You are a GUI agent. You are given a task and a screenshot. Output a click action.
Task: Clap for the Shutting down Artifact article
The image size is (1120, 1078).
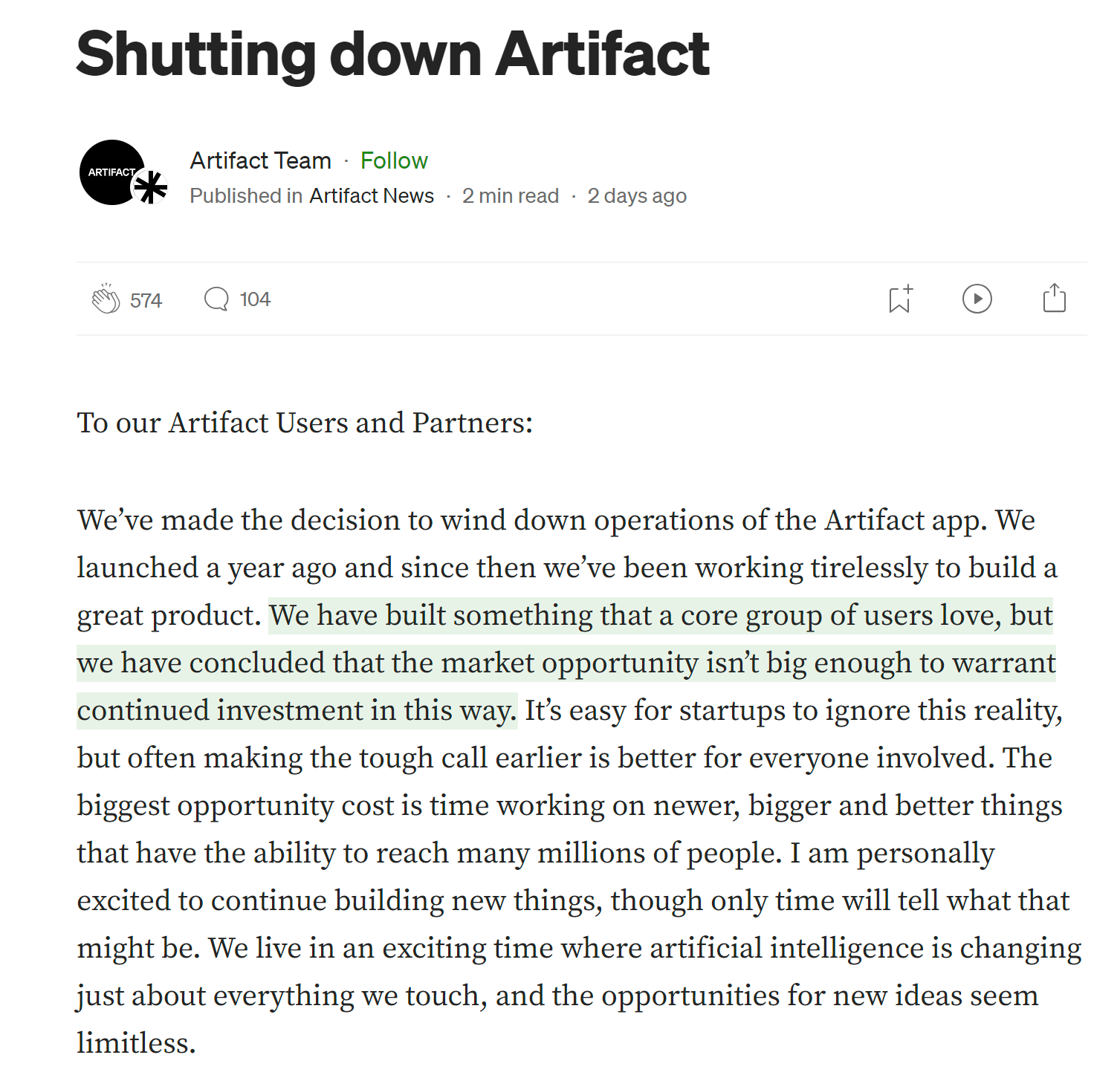(x=106, y=299)
